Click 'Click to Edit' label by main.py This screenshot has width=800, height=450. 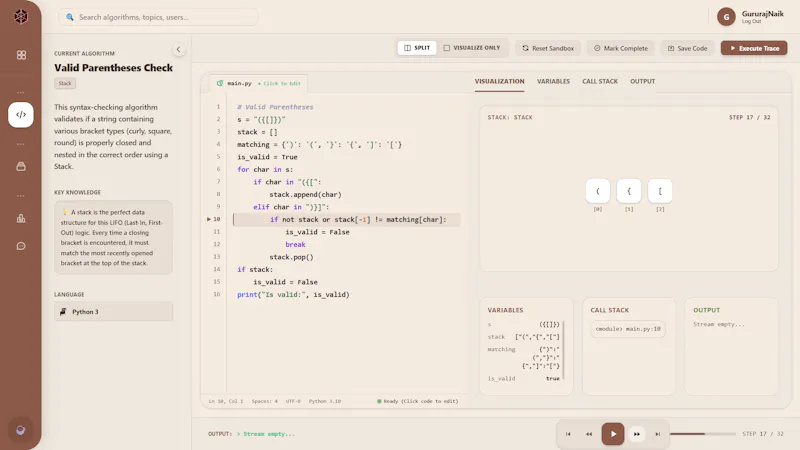(279, 84)
